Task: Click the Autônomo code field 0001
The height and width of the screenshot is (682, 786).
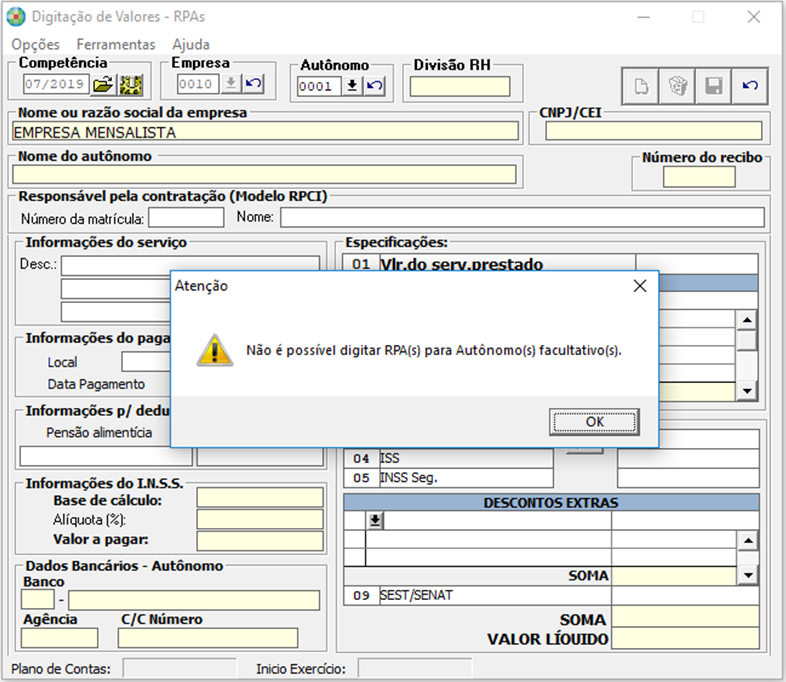Action: 319,86
